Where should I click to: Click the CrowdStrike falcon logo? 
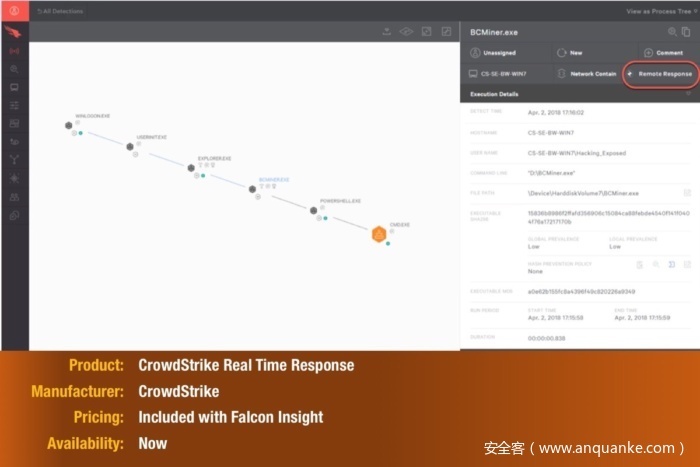[13, 32]
